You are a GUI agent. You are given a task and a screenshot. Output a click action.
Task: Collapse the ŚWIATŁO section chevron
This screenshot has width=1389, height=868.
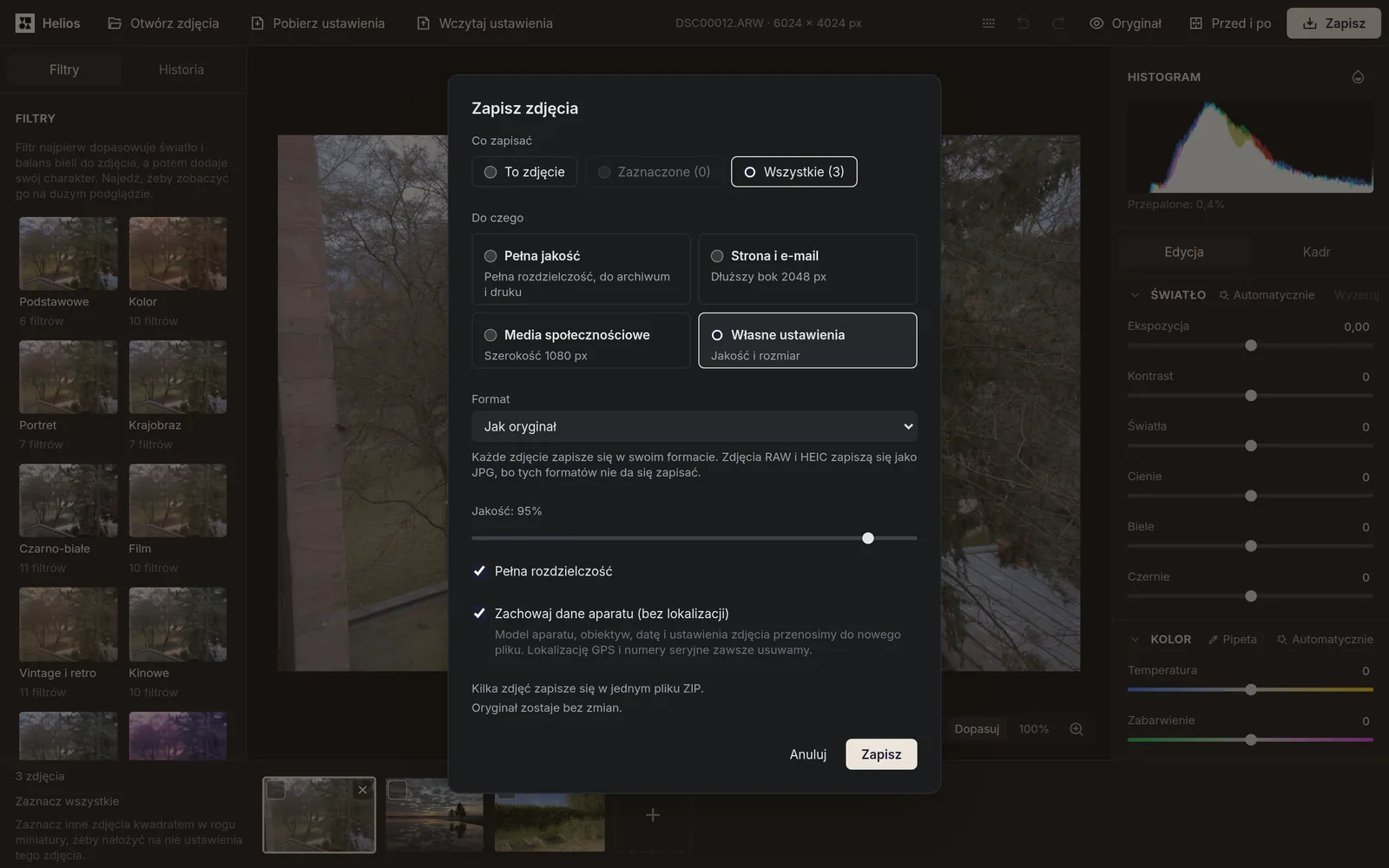click(1135, 295)
